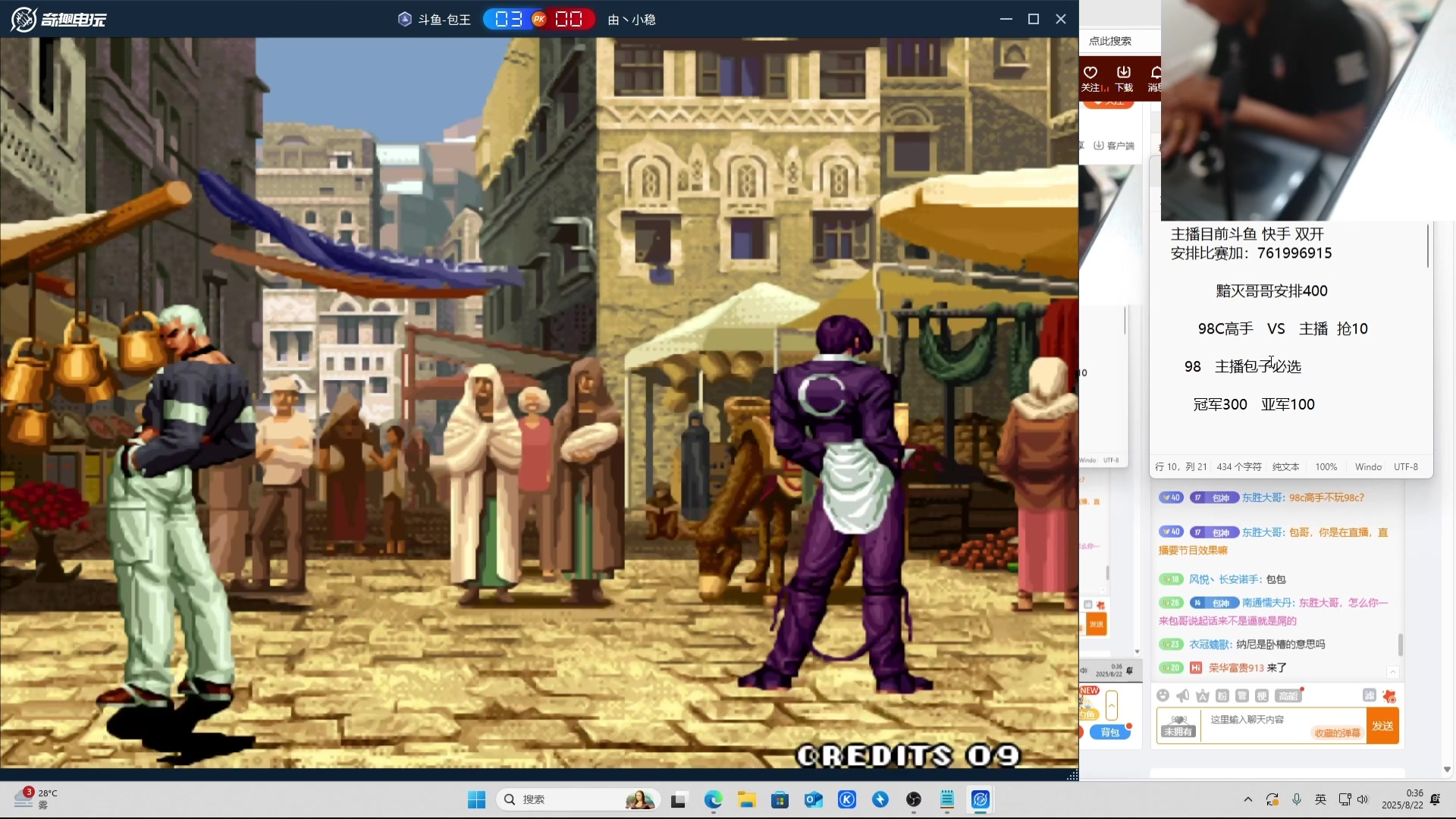Click Notepad line 冠军300 亚军100
The image size is (1456, 819).
[x=1254, y=405]
